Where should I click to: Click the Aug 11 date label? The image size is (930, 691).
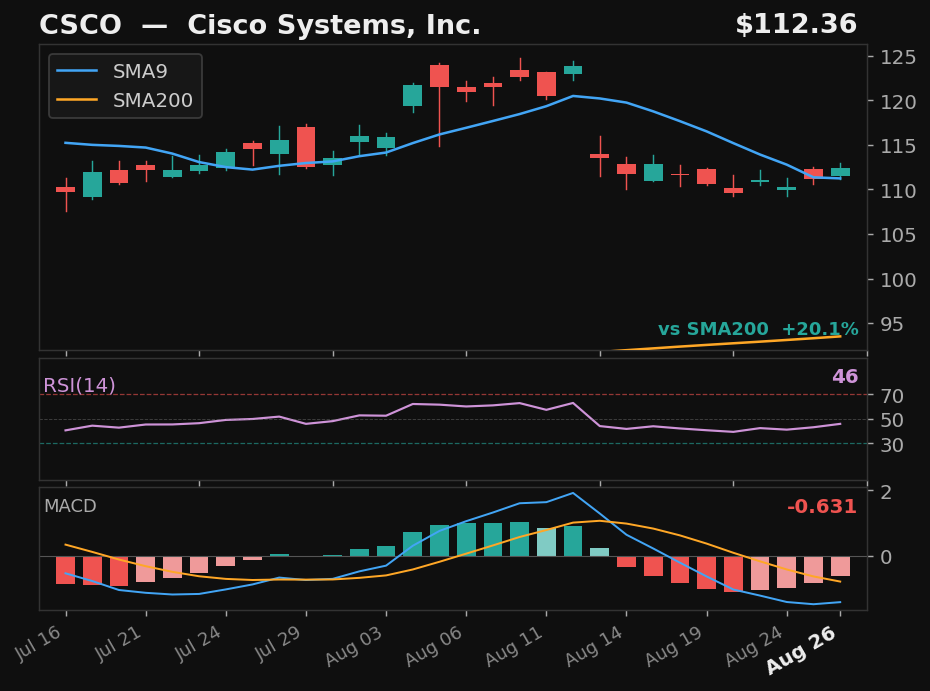coord(515,647)
